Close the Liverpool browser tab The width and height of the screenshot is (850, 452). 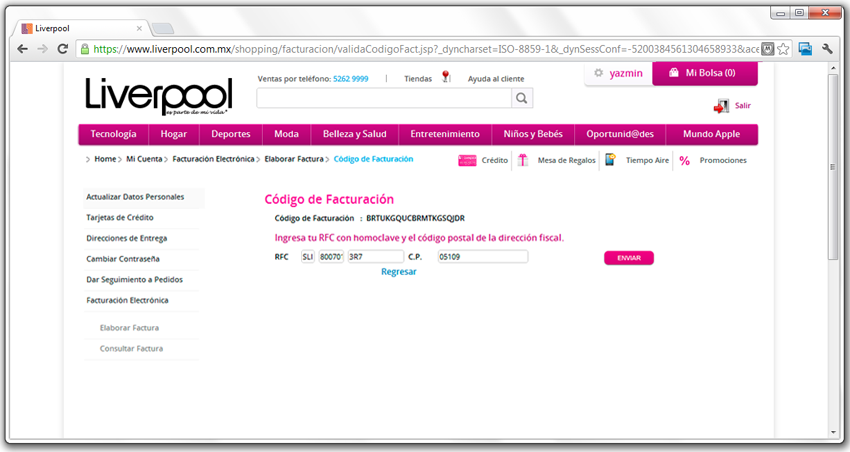coord(139,28)
